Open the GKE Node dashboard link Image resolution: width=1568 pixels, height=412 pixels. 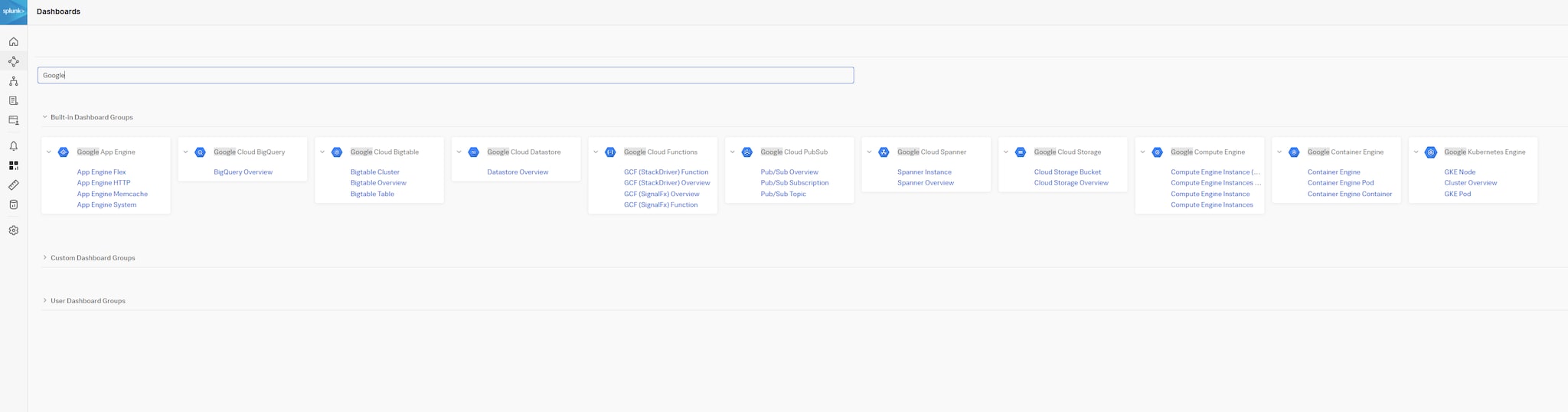coord(1459,172)
